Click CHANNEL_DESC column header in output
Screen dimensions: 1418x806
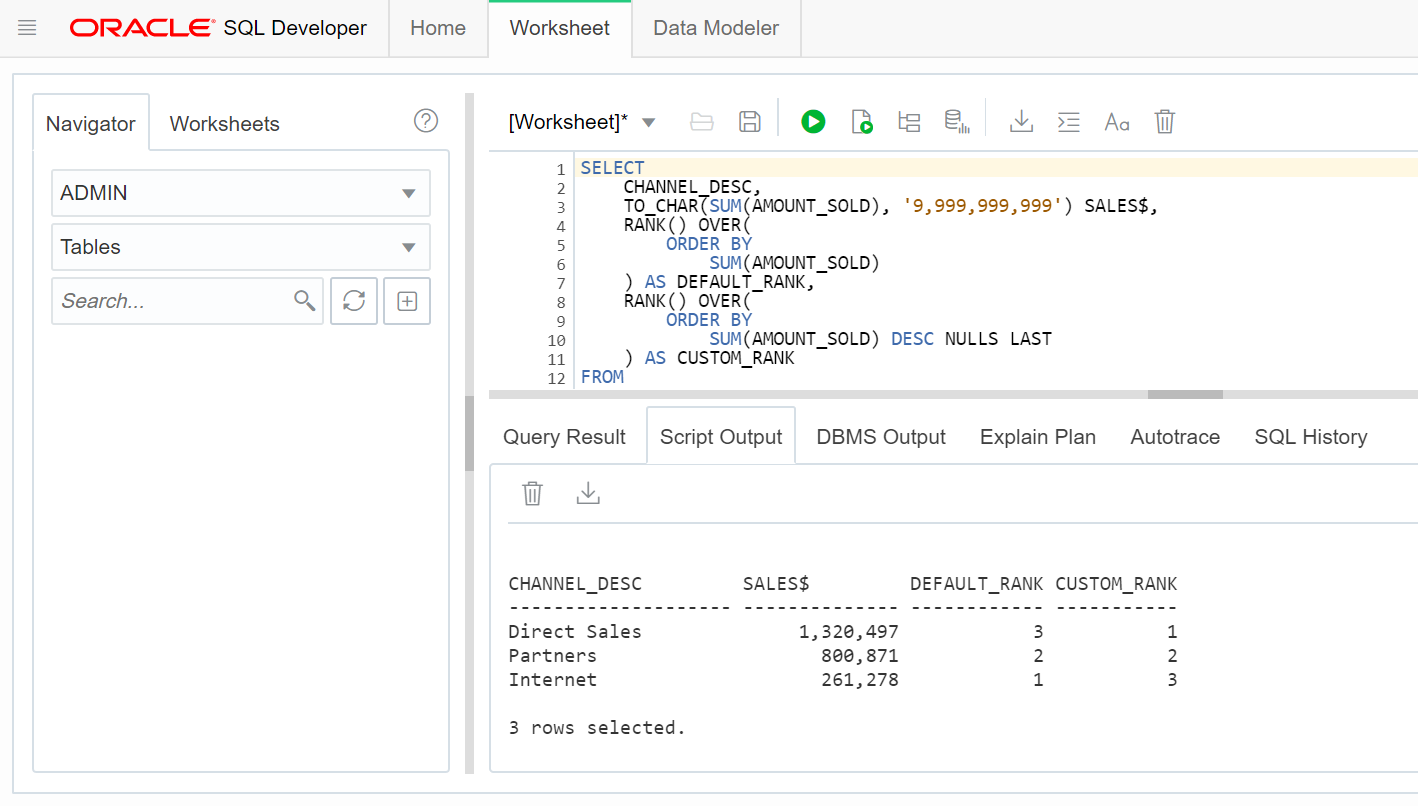[575, 584]
